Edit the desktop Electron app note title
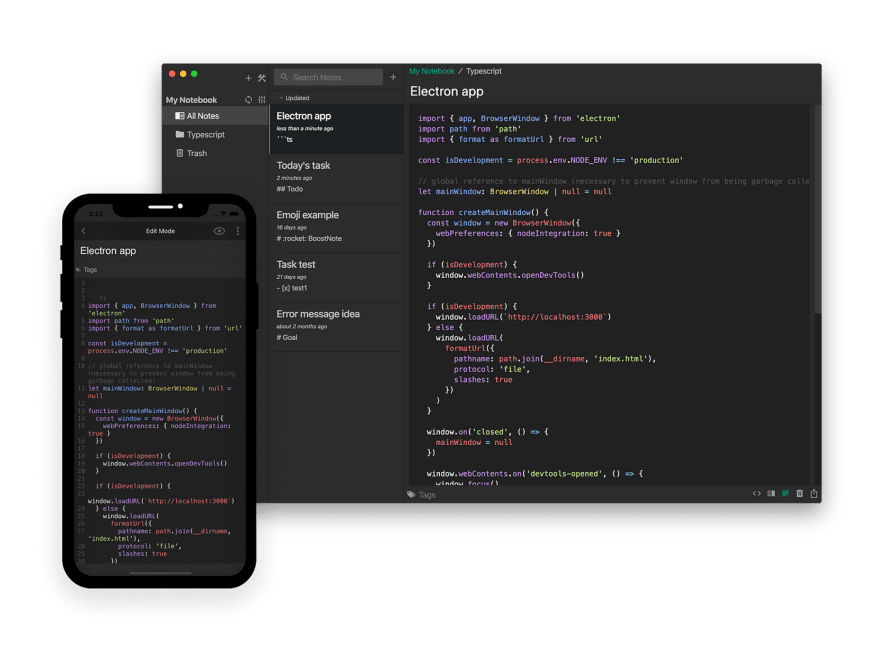 447,91
